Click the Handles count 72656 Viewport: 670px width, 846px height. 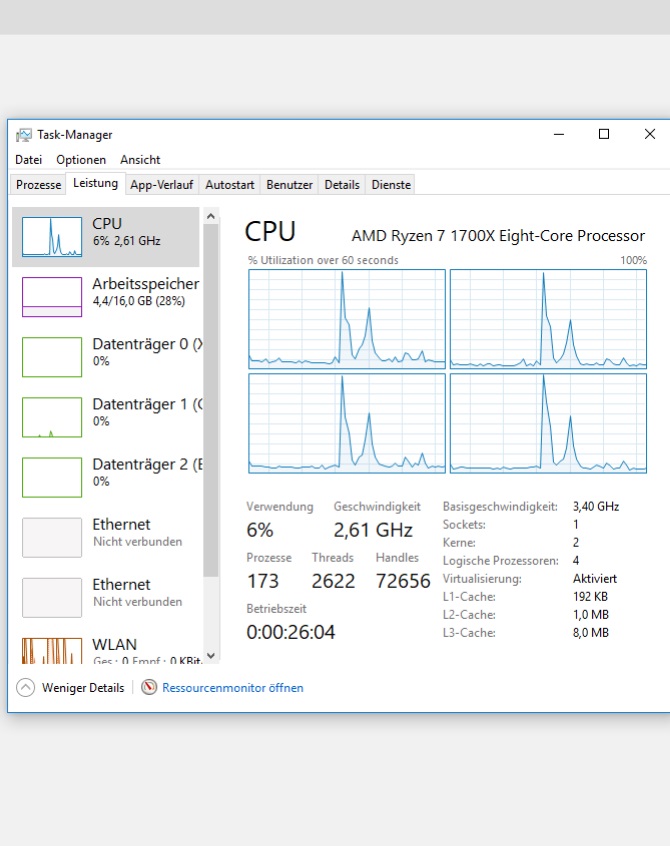(x=403, y=581)
